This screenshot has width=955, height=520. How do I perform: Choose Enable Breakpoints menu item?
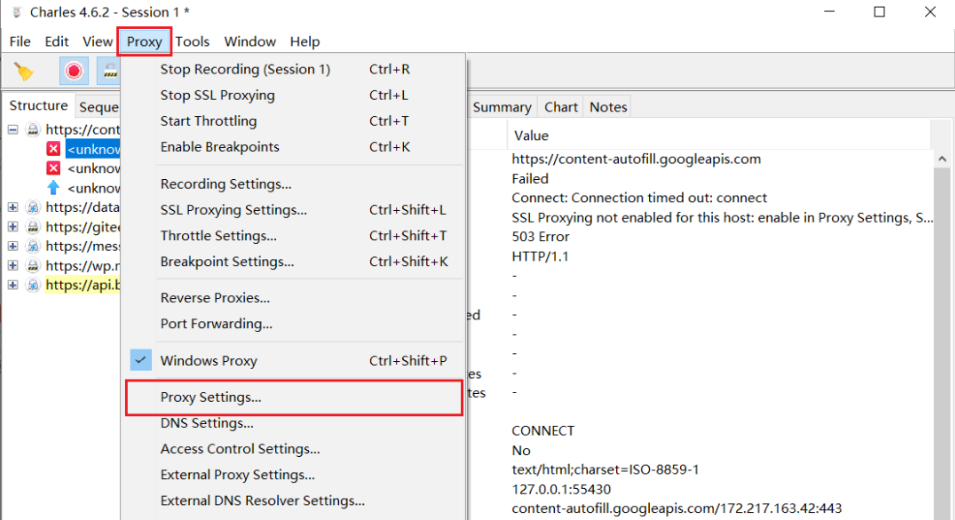click(293, 147)
